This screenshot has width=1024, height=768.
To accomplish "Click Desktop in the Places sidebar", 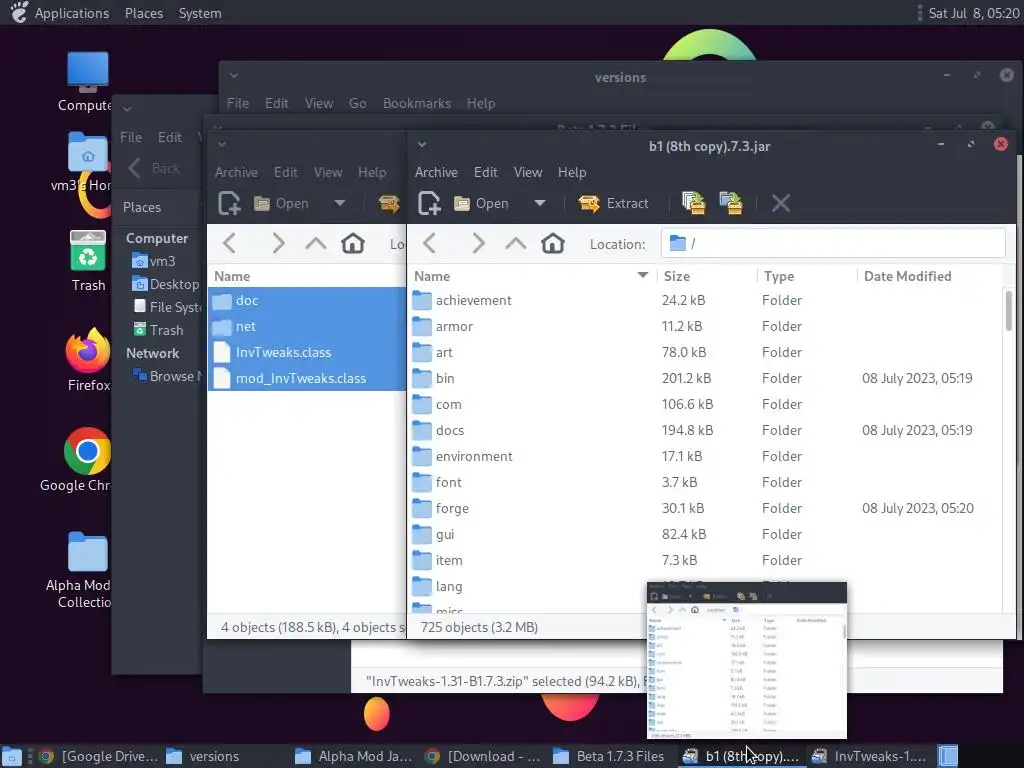I will click(x=167, y=284).
